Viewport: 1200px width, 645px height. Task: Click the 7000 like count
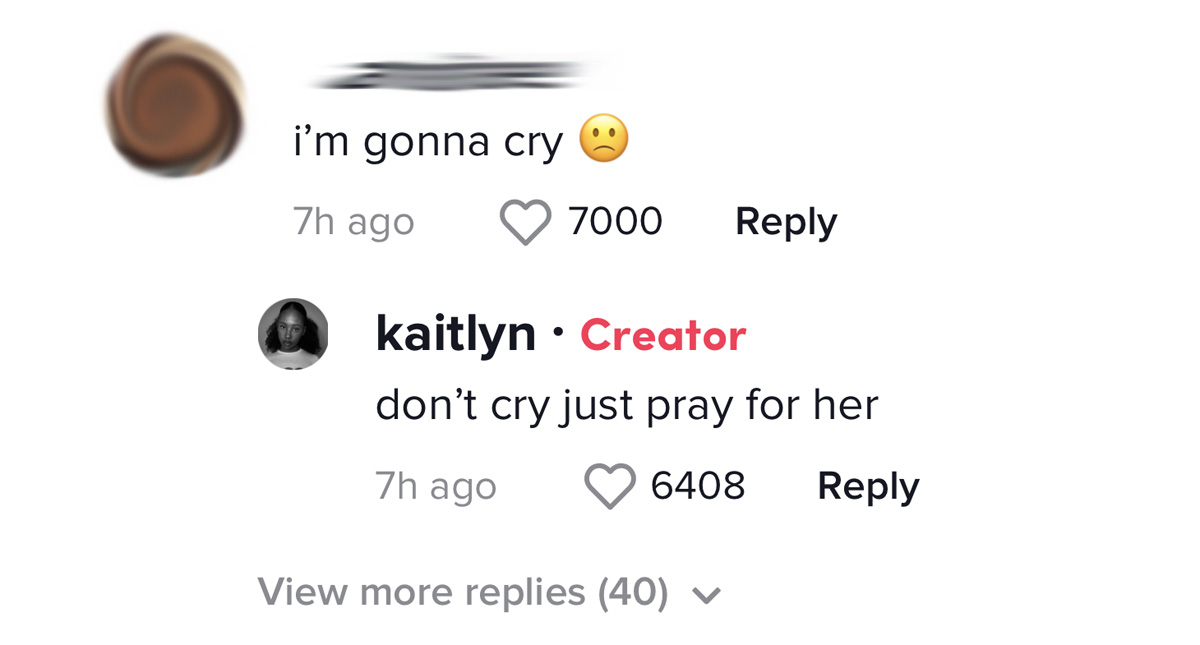(615, 222)
